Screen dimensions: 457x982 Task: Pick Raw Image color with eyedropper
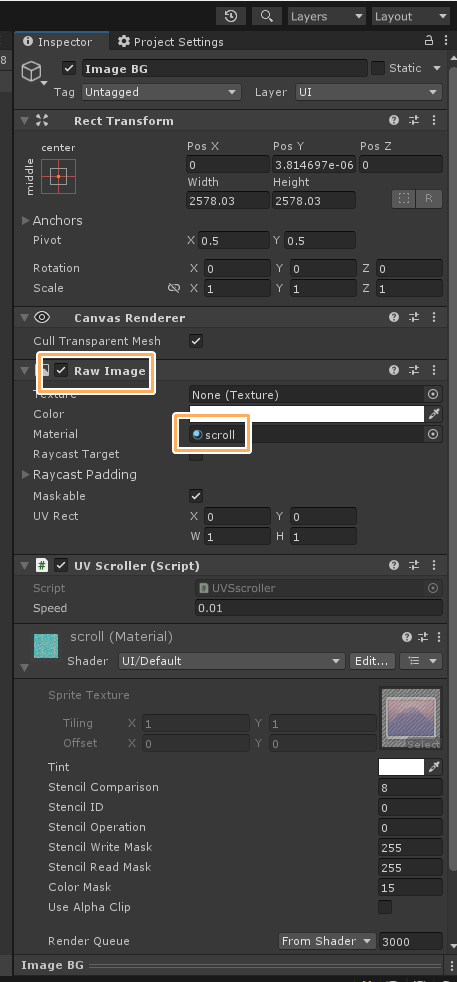(434, 414)
